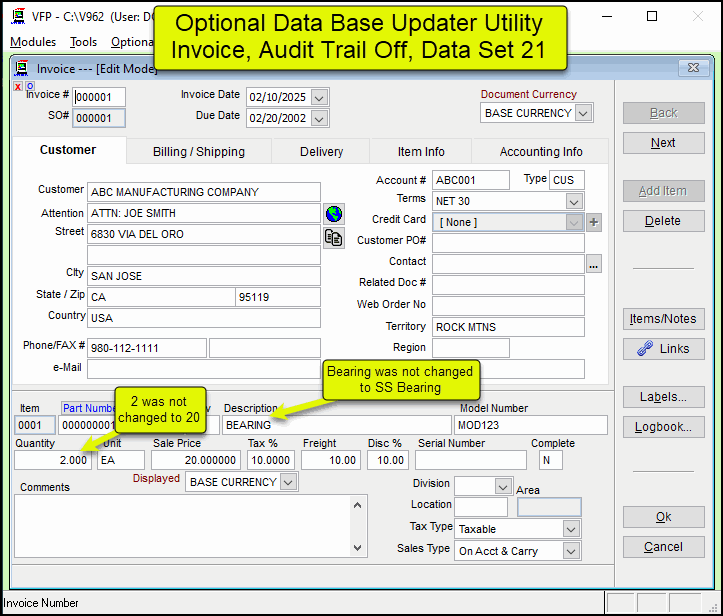Click the Unit field EA
This screenshot has width=723, height=616.
121,460
